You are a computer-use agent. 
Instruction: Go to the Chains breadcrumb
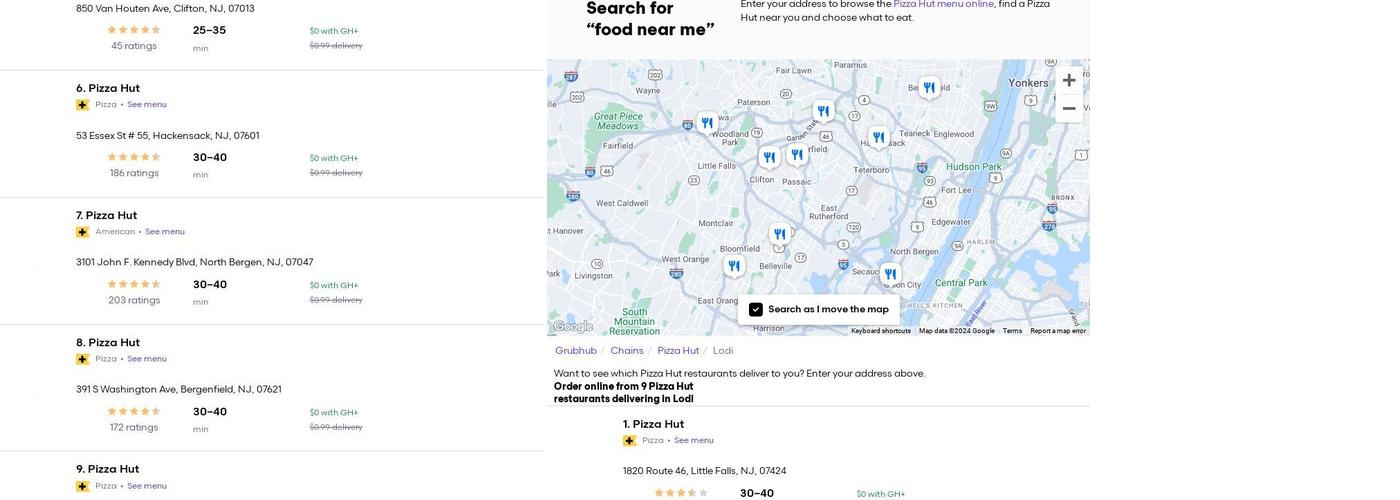[x=627, y=351]
